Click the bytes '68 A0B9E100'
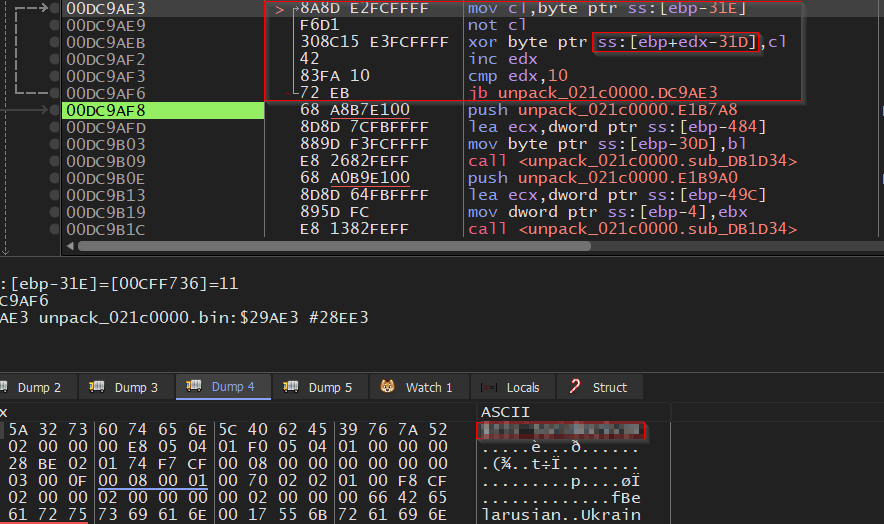884x524 pixels. pyautogui.click(x=355, y=178)
